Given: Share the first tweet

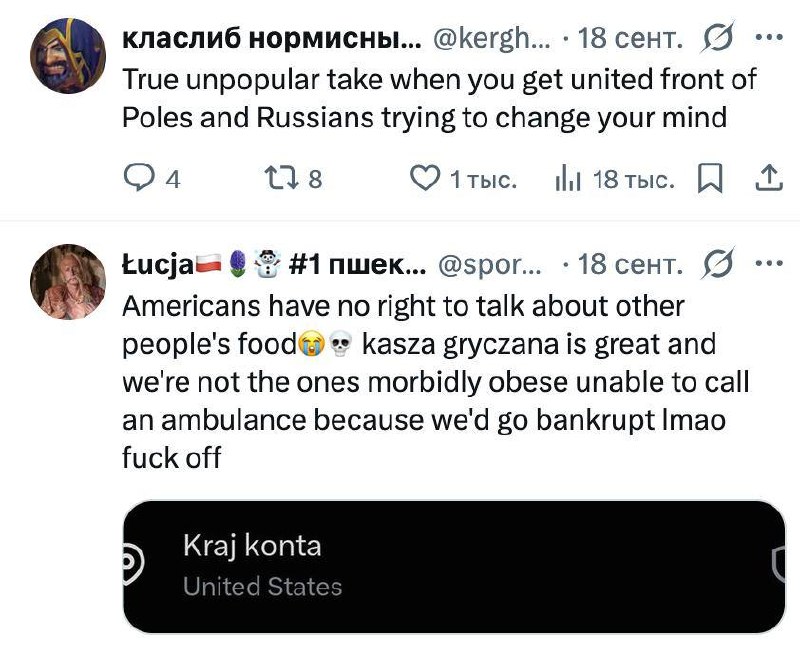Looking at the screenshot, I should [x=769, y=179].
